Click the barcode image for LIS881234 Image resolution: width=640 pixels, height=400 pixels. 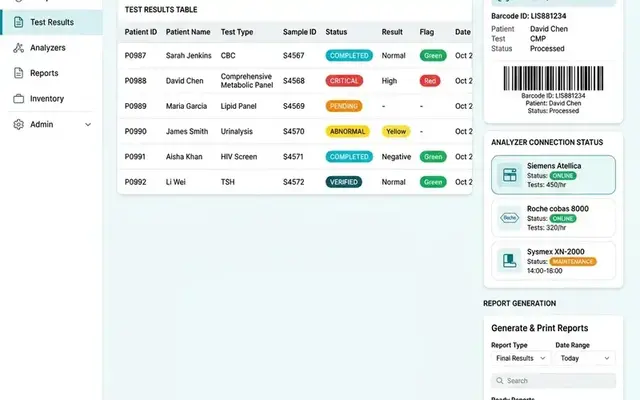pyautogui.click(x=553, y=78)
